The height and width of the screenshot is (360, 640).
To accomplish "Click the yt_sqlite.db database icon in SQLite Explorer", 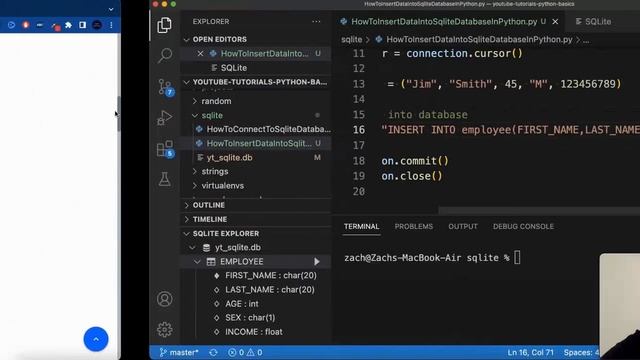I will tap(207, 248).
